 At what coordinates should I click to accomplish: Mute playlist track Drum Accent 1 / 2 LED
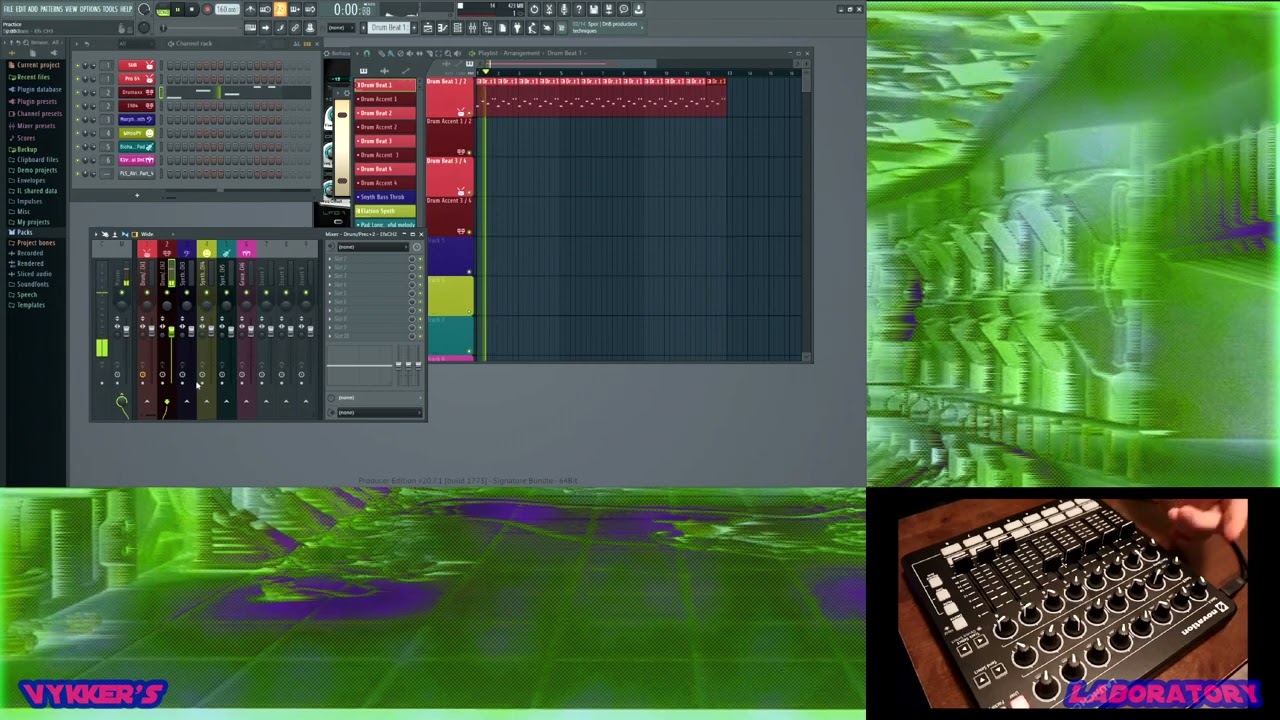point(469,152)
